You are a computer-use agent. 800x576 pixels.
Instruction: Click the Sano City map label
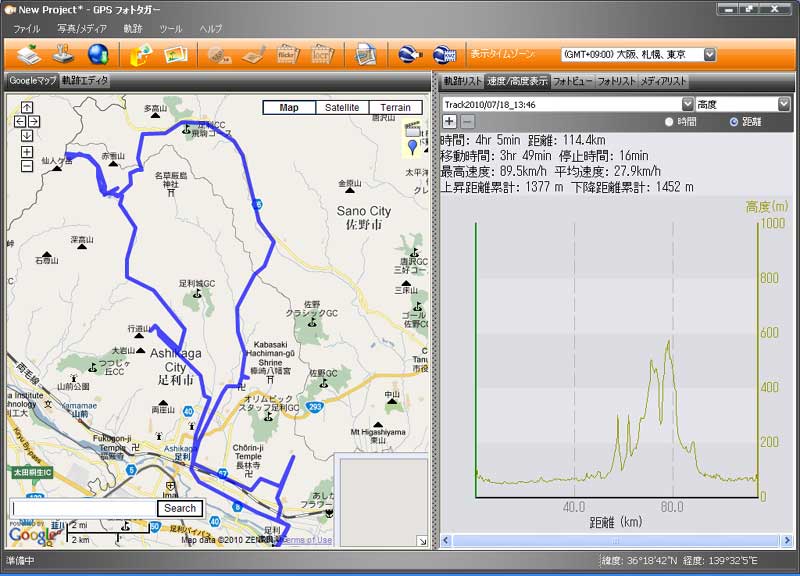pos(364,217)
